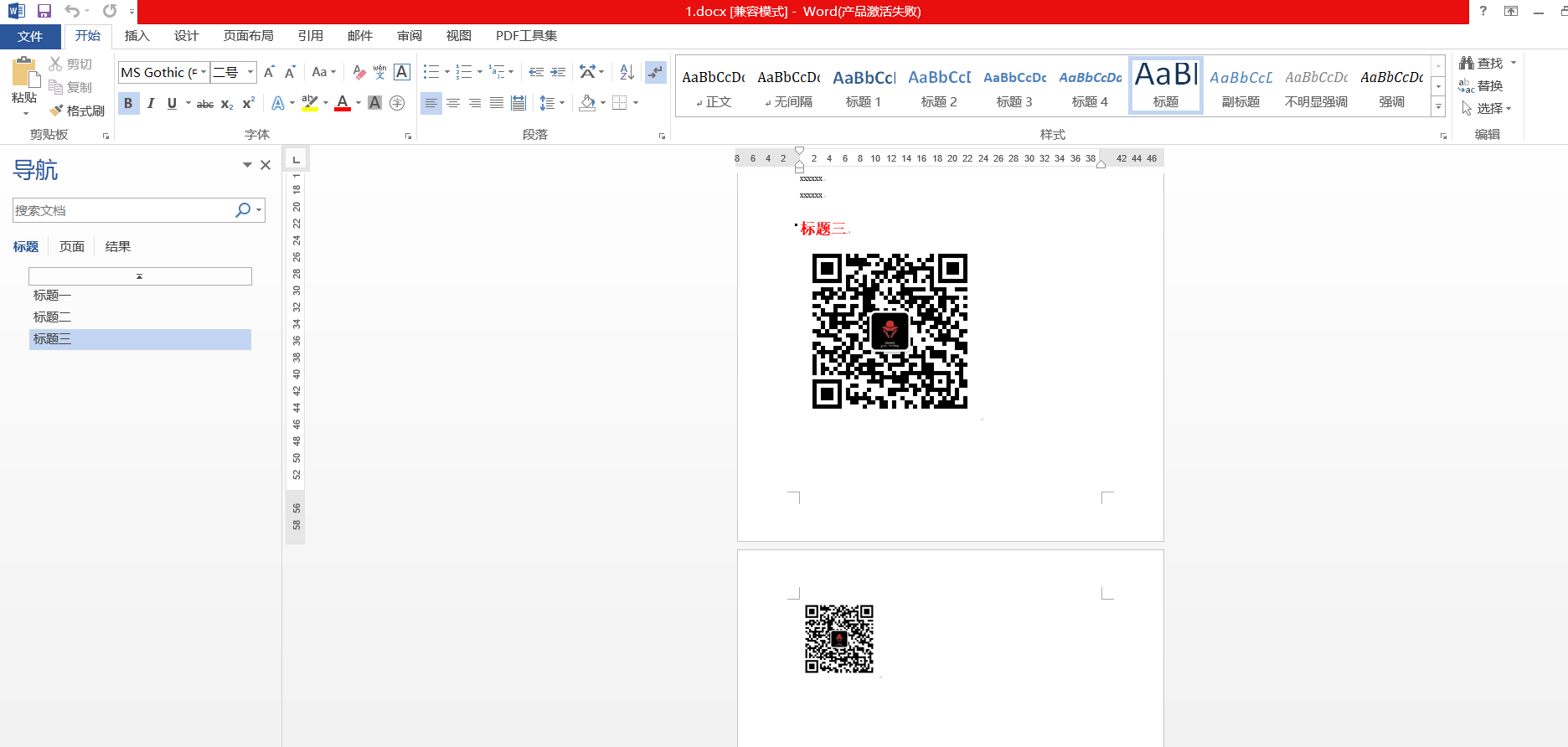Viewport: 1568px width, 747px height.
Task: Apply the red font color
Action: point(343,103)
